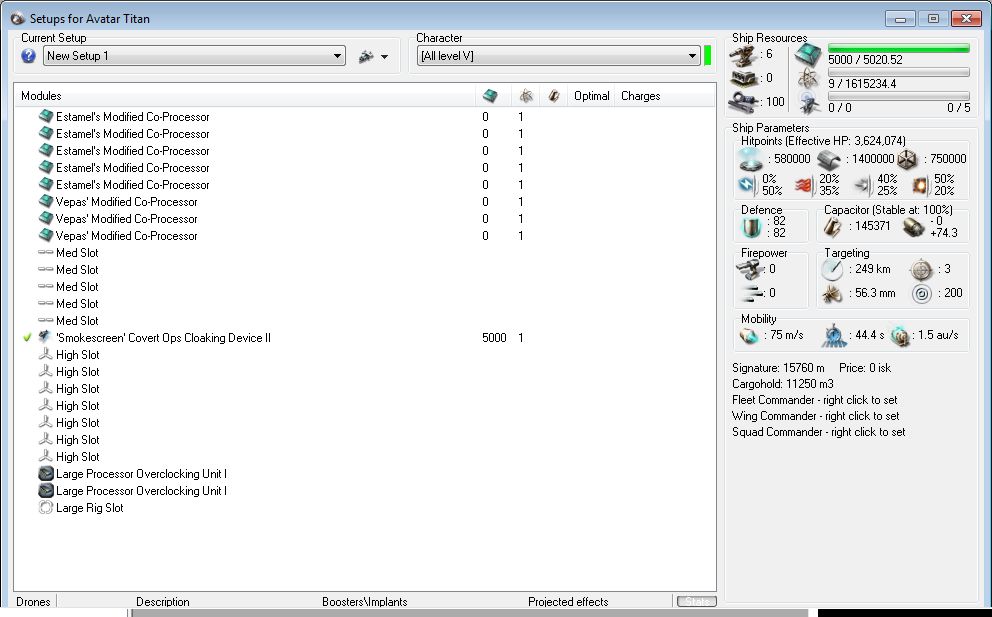
Task: Click the shield hitpoints icon showing 580000
Action: tap(751, 159)
